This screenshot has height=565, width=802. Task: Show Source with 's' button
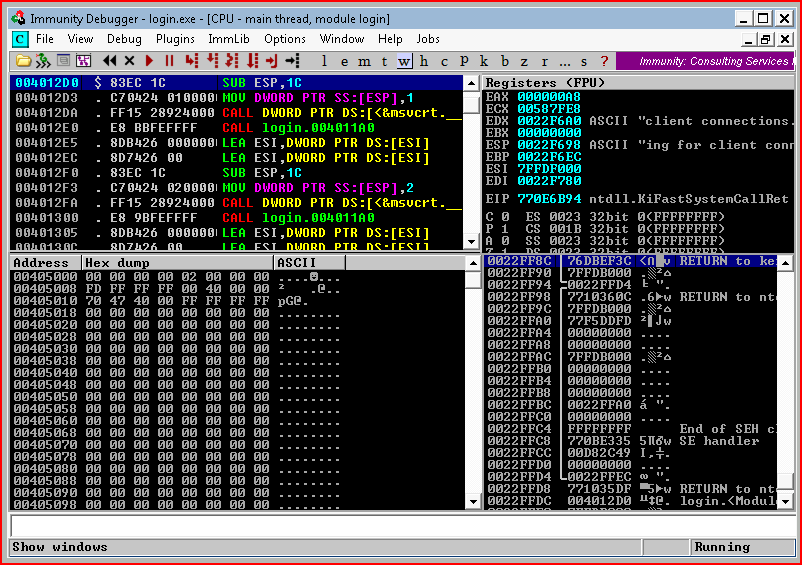click(x=584, y=61)
